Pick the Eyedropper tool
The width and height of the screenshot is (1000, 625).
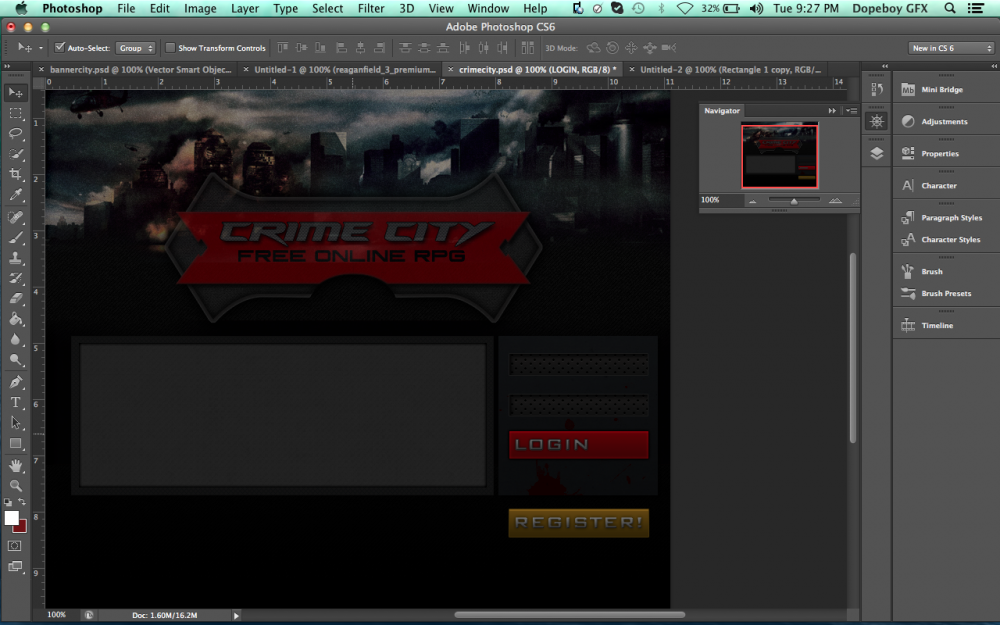[x=16, y=196]
